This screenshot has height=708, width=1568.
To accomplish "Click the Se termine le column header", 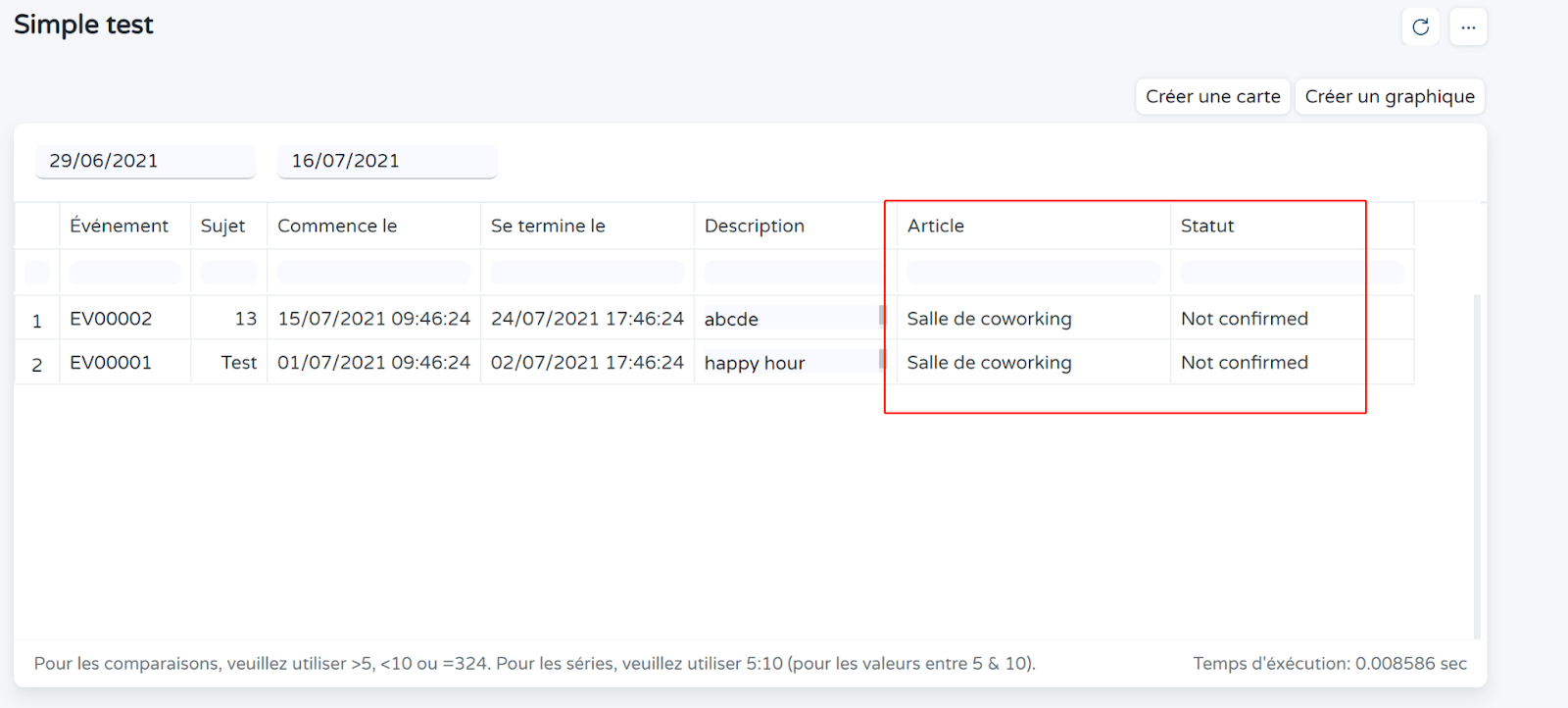I will 548,226.
